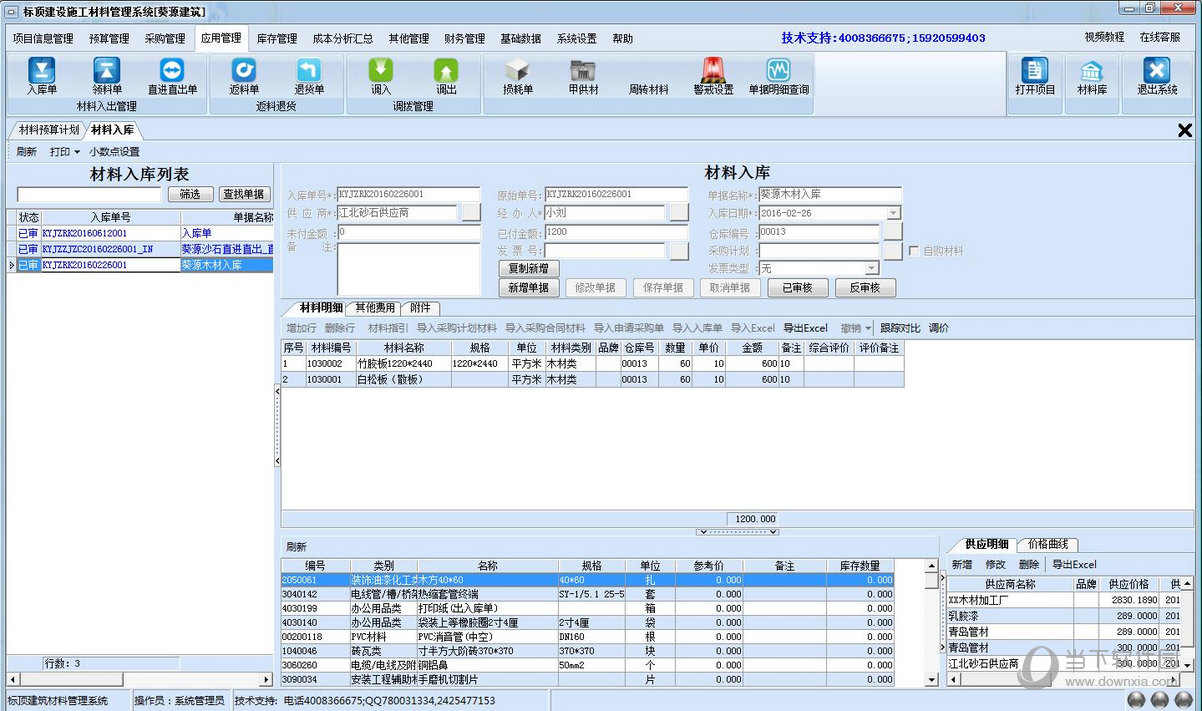This screenshot has height=711, width=1202.
Task: Toggle the 自购材料 checkbox
Action: pos(913,251)
